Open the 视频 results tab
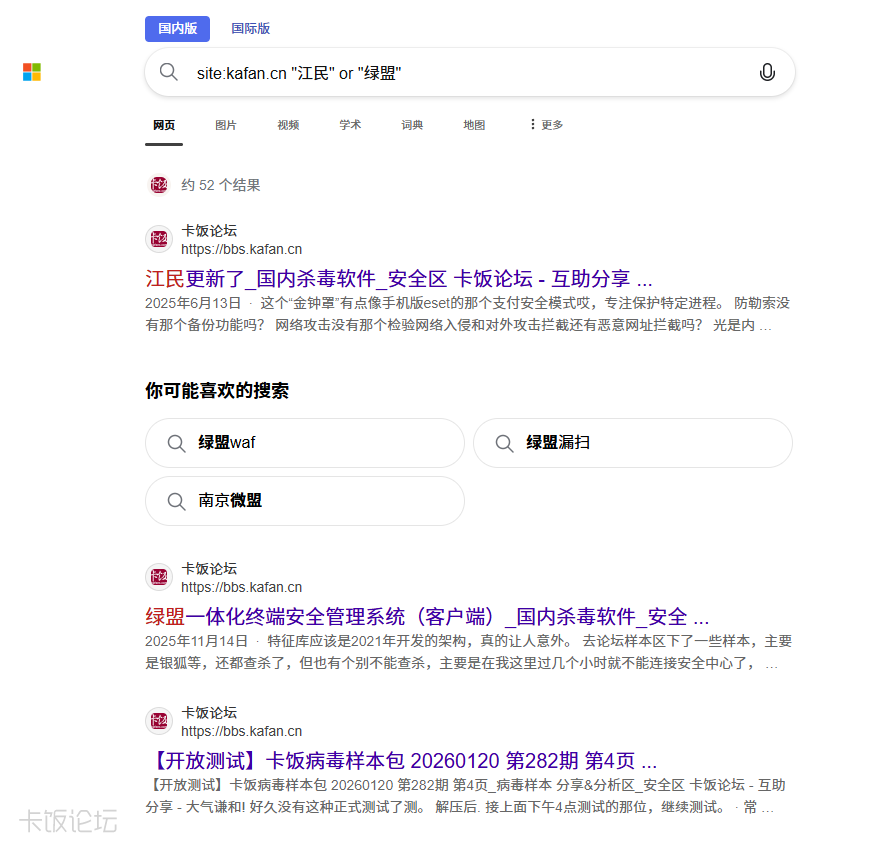Image resolution: width=874 pixels, height=844 pixels. (288, 125)
